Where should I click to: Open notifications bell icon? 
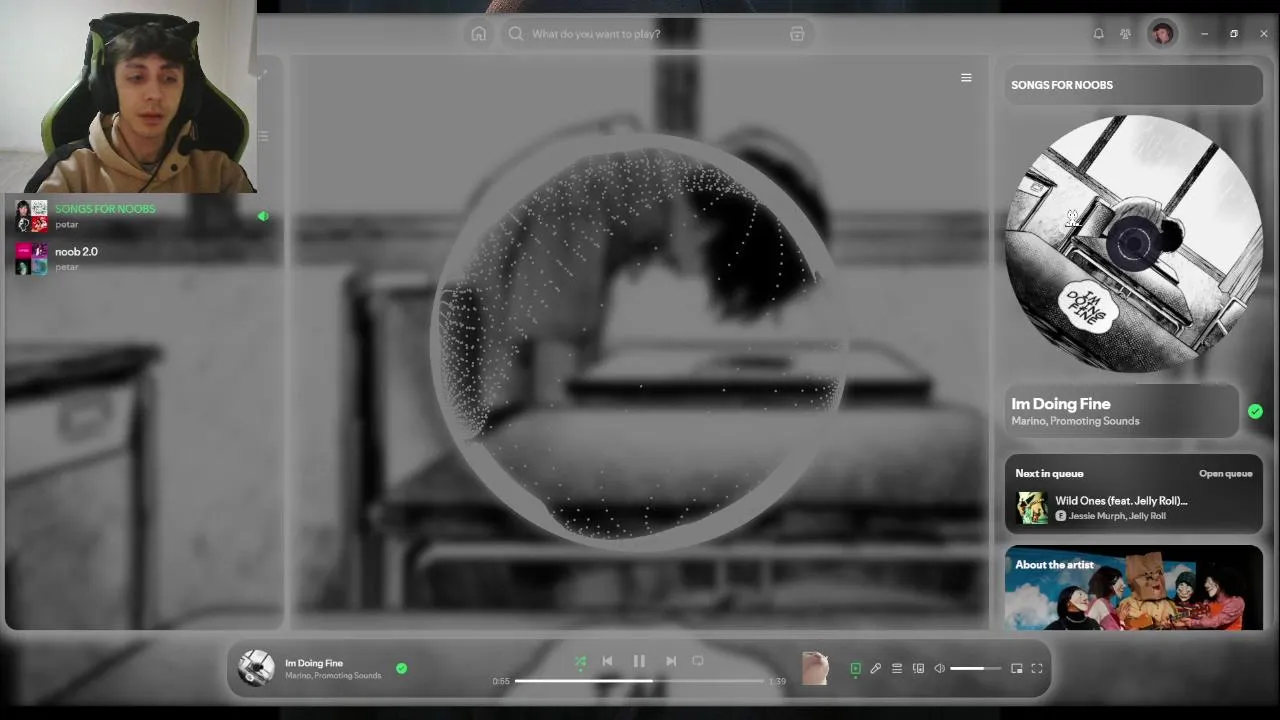pos(1098,34)
